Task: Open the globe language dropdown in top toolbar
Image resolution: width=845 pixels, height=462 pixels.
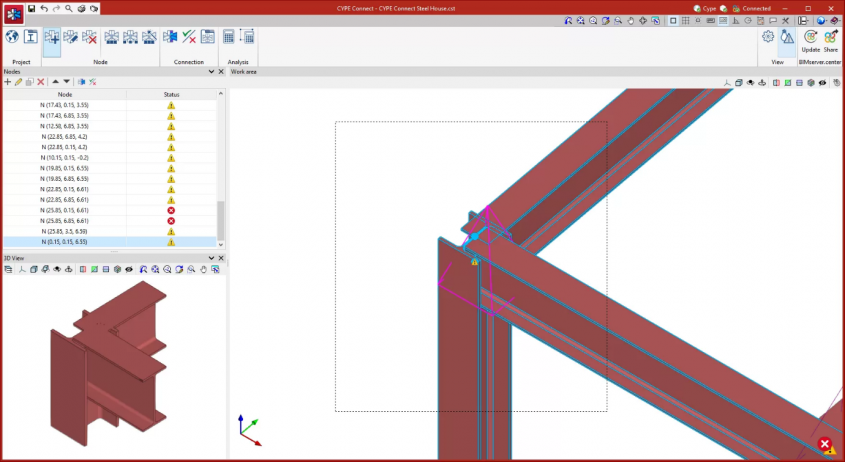Action: click(x=821, y=21)
